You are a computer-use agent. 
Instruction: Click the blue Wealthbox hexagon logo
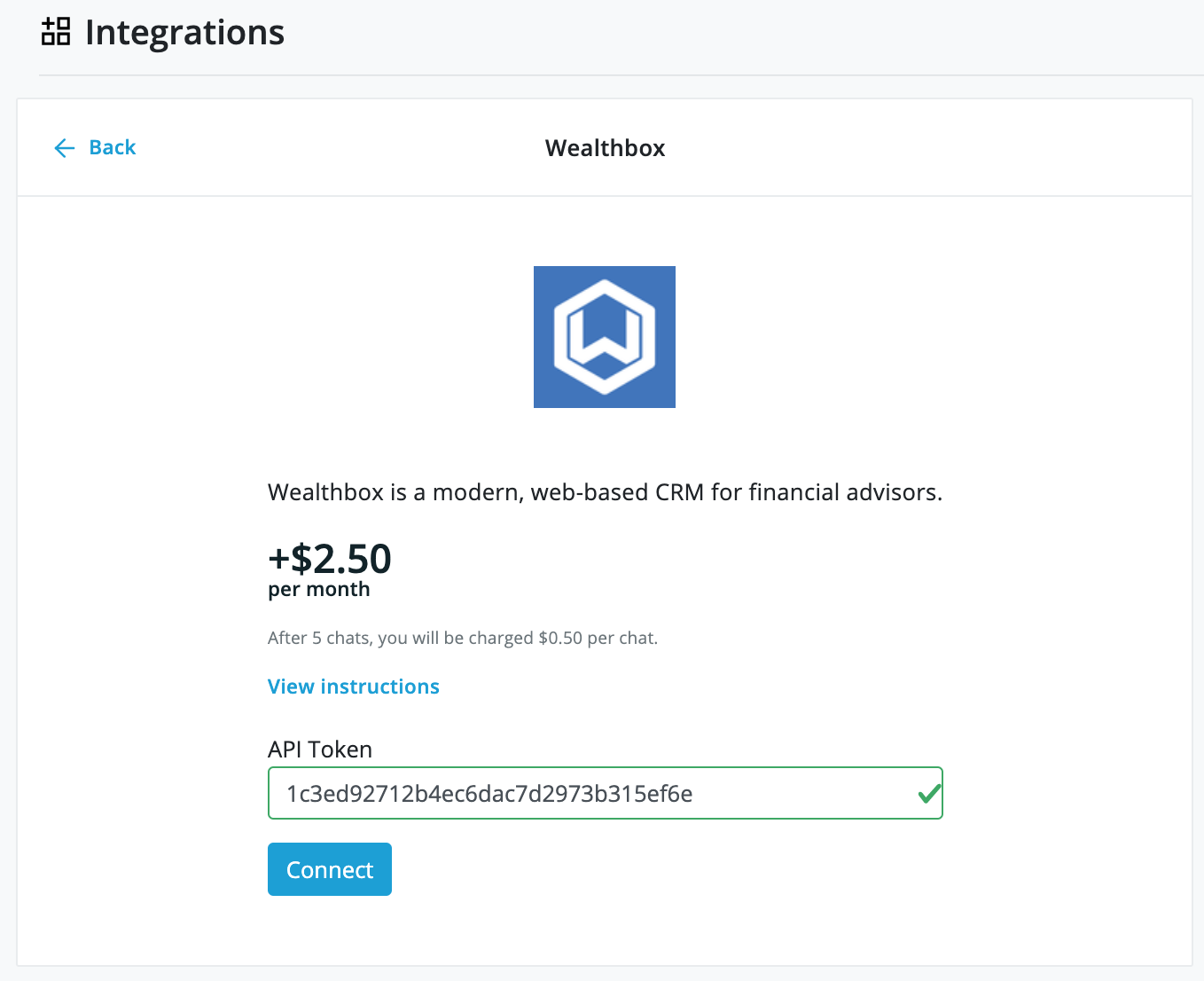[605, 337]
